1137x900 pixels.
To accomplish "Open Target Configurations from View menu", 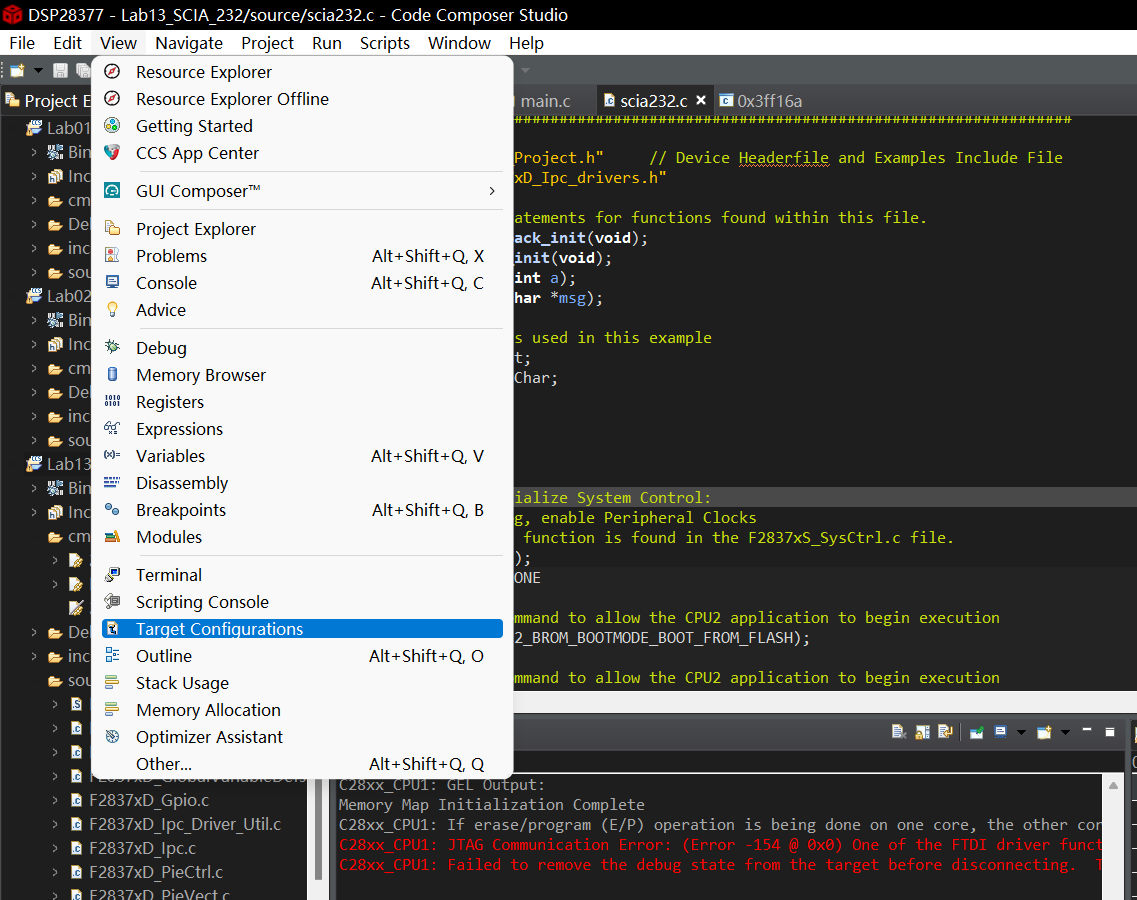I will pos(219,629).
